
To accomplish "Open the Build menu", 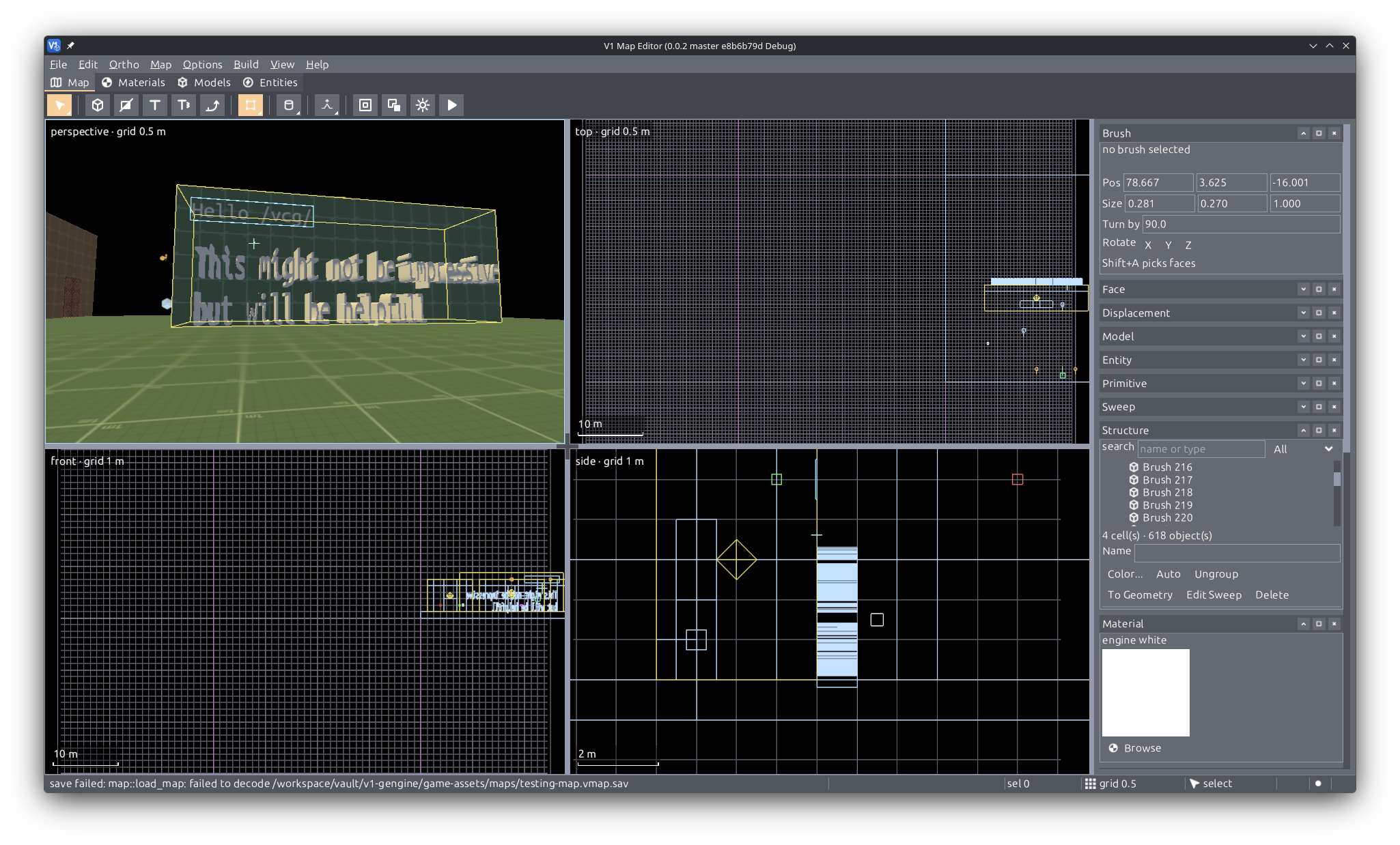I will pos(246,64).
